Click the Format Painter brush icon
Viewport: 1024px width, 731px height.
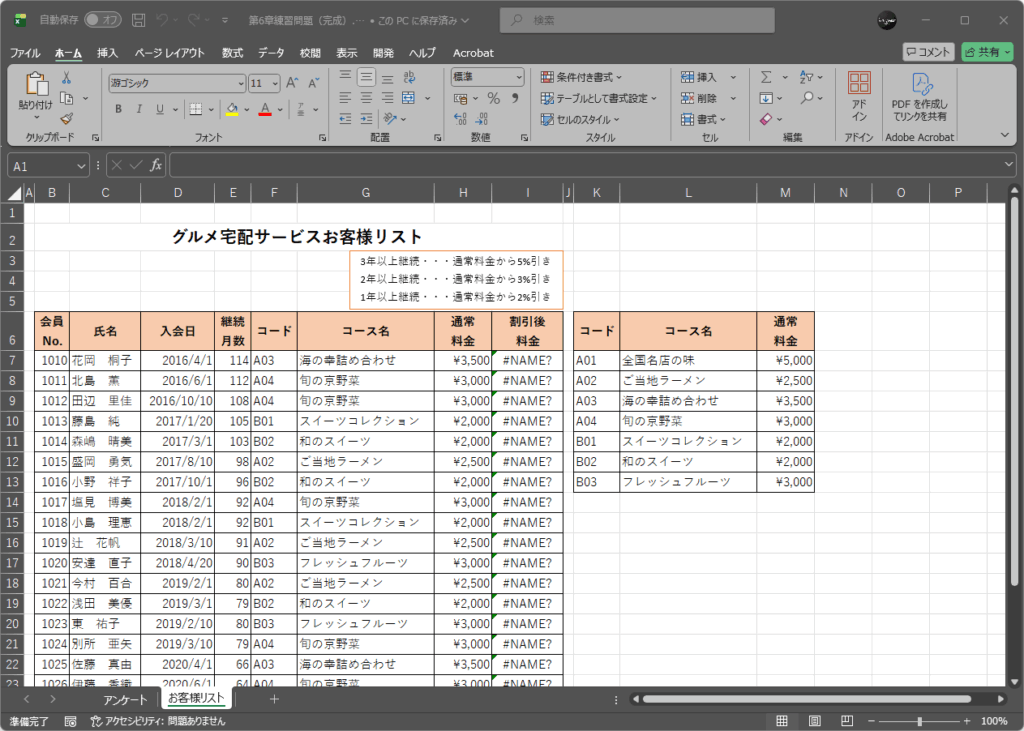[x=66, y=118]
